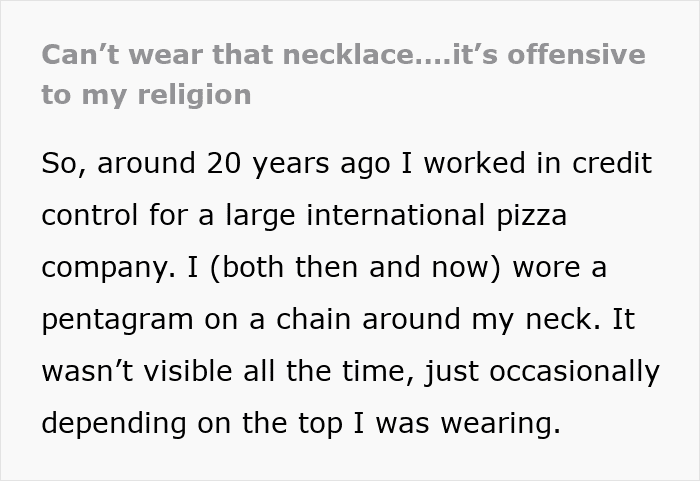
Task: Click the post title about the necklace
Action: point(343,75)
